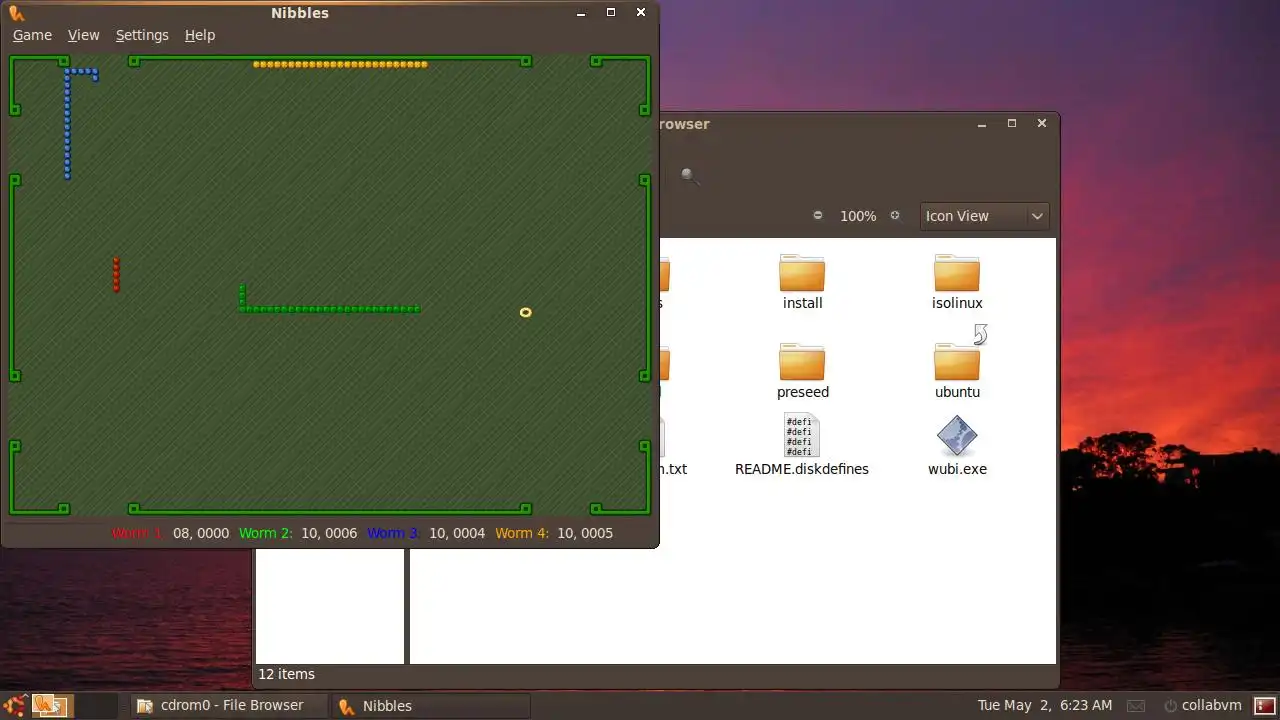The width and height of the screenshot is (1280, 720).
Task: Open the Game menu in Nibbles
Action: click(x=32, y=35)
